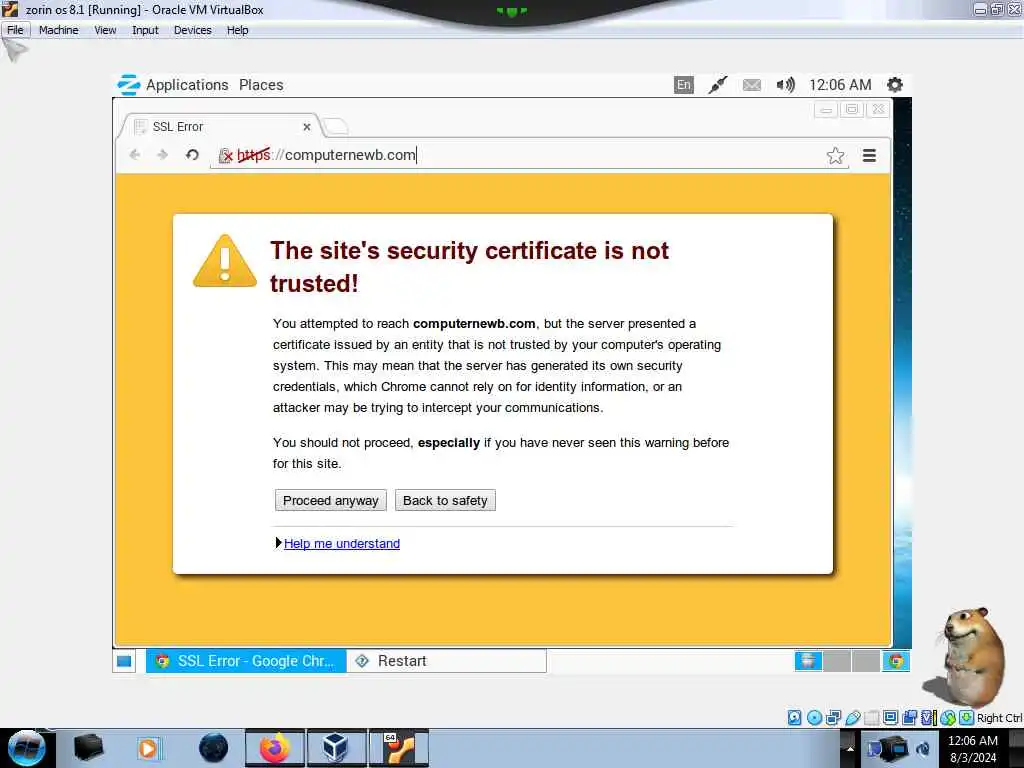Open the Help me understand link
The image size is (1024, 768).
[x=342, y=544]
